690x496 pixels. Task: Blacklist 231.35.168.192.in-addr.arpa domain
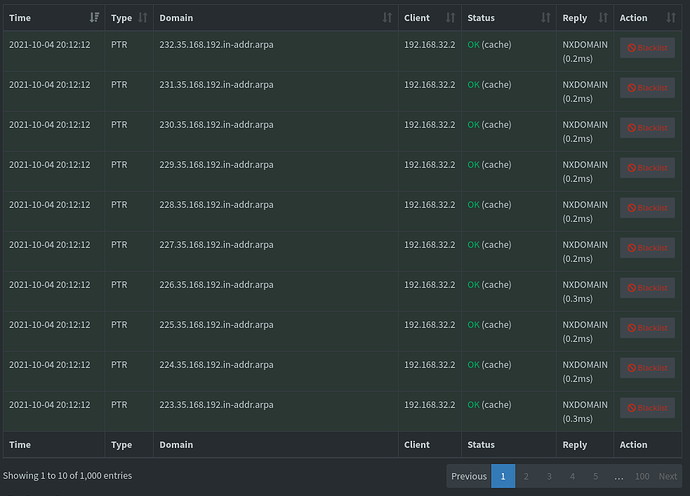pos(647,88)
